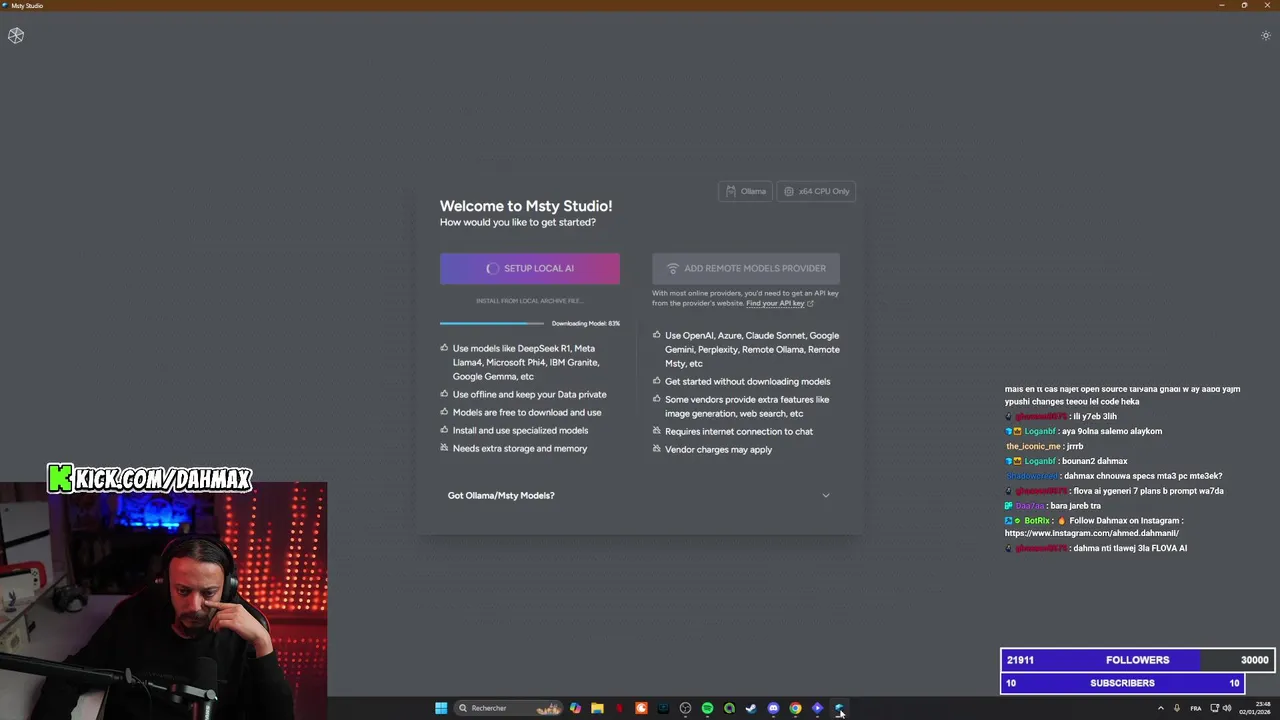Open File Explorer from the taskbar
The height and width of the screenshot is (720, 1280).
597,708
